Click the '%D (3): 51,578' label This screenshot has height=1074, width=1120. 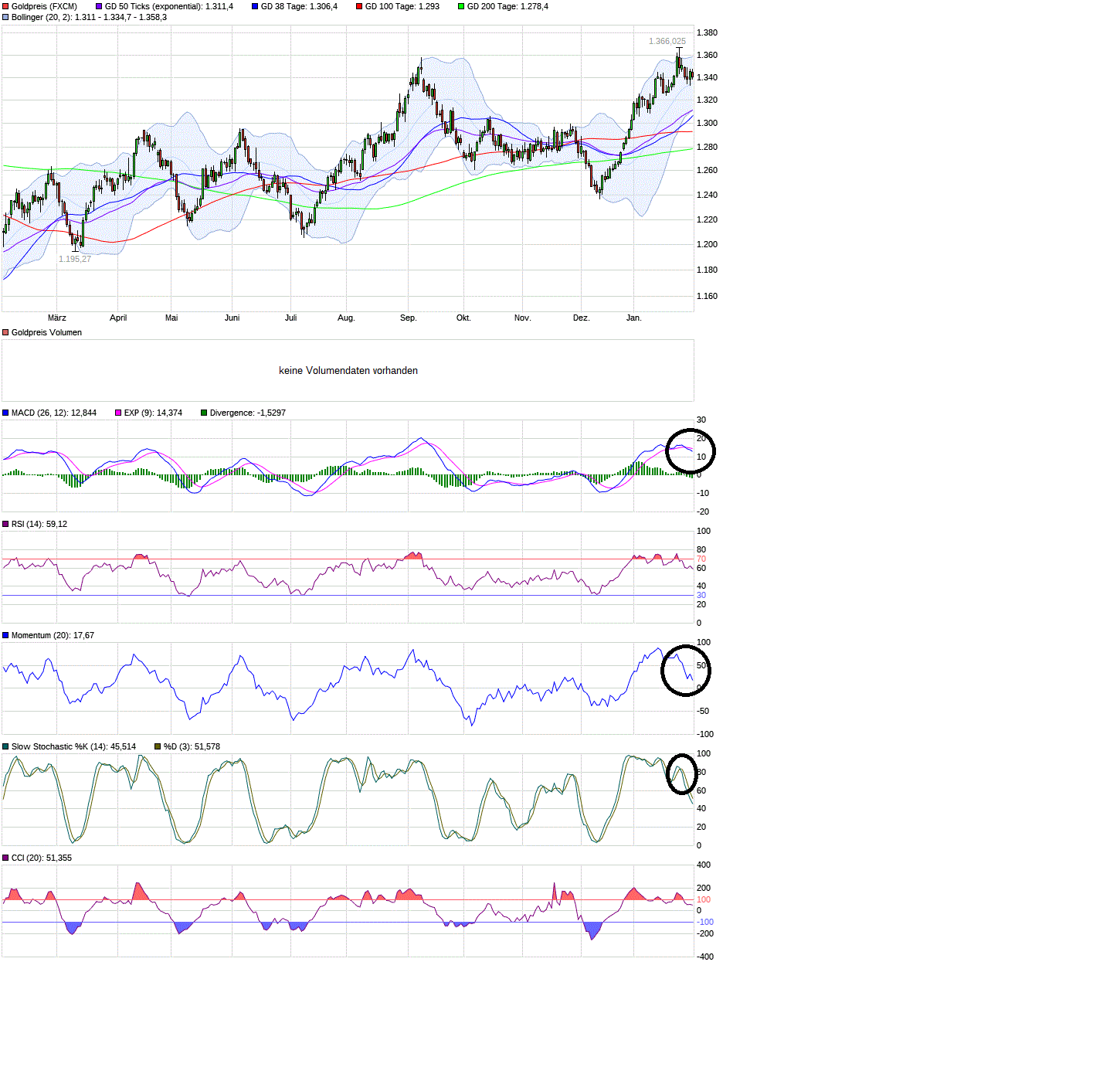[192, 746]
